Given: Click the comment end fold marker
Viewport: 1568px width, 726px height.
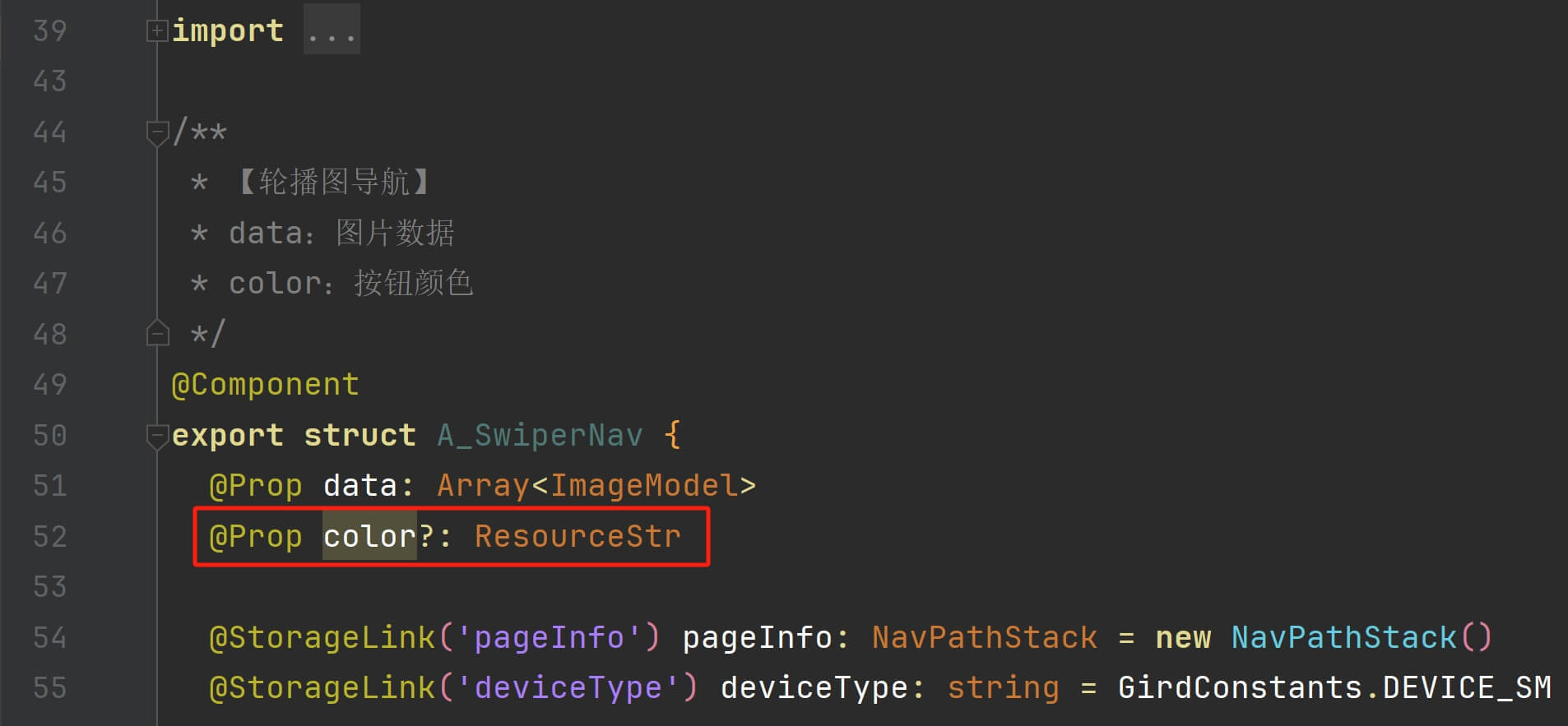Looking at the screenshot, I should click(x=156, y=333).
